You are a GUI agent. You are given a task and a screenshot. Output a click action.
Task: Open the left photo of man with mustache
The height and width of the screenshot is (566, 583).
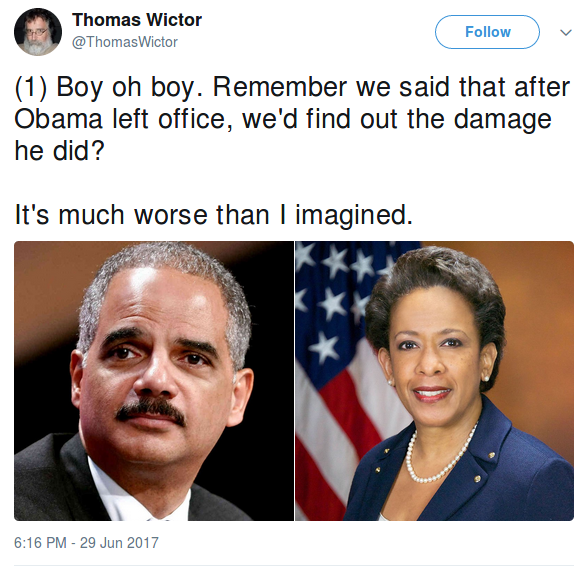click(154, 381)
